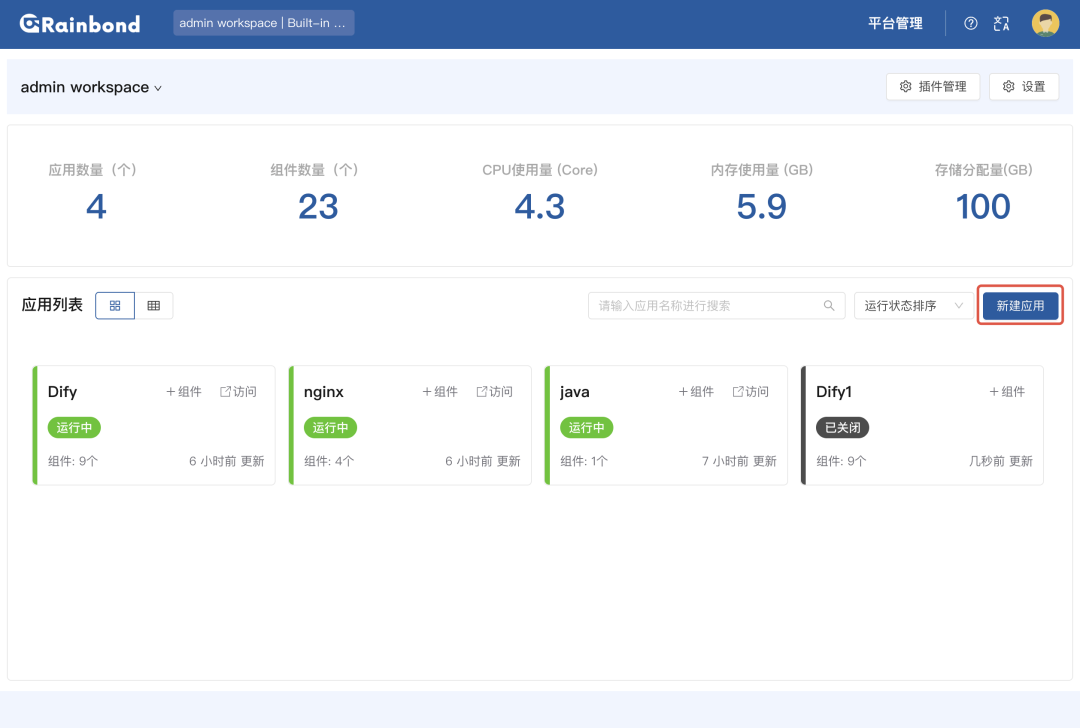Click the 新建应用 button
This screenshot has width=1080, height=728.
[1020, 306]
